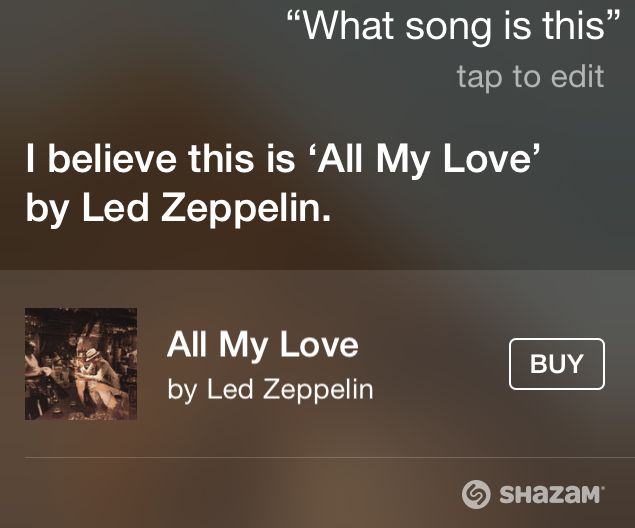Click 'by Led Zeppelin.' in Siri's spoken answer
Image resolution: width=635 pixels, height=528 pixels.
(178, 209)
